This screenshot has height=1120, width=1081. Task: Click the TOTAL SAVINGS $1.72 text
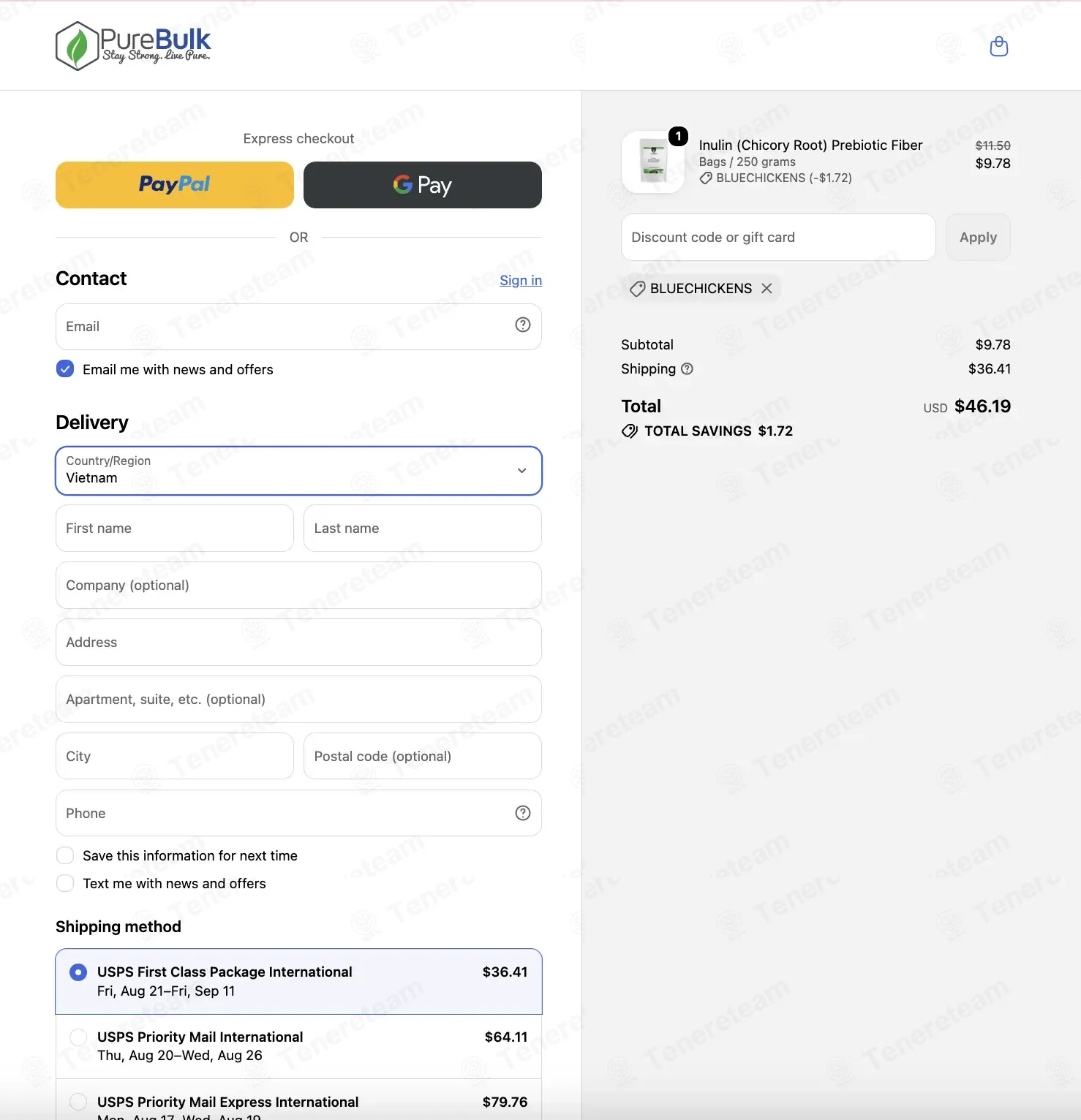click(718, 431)
